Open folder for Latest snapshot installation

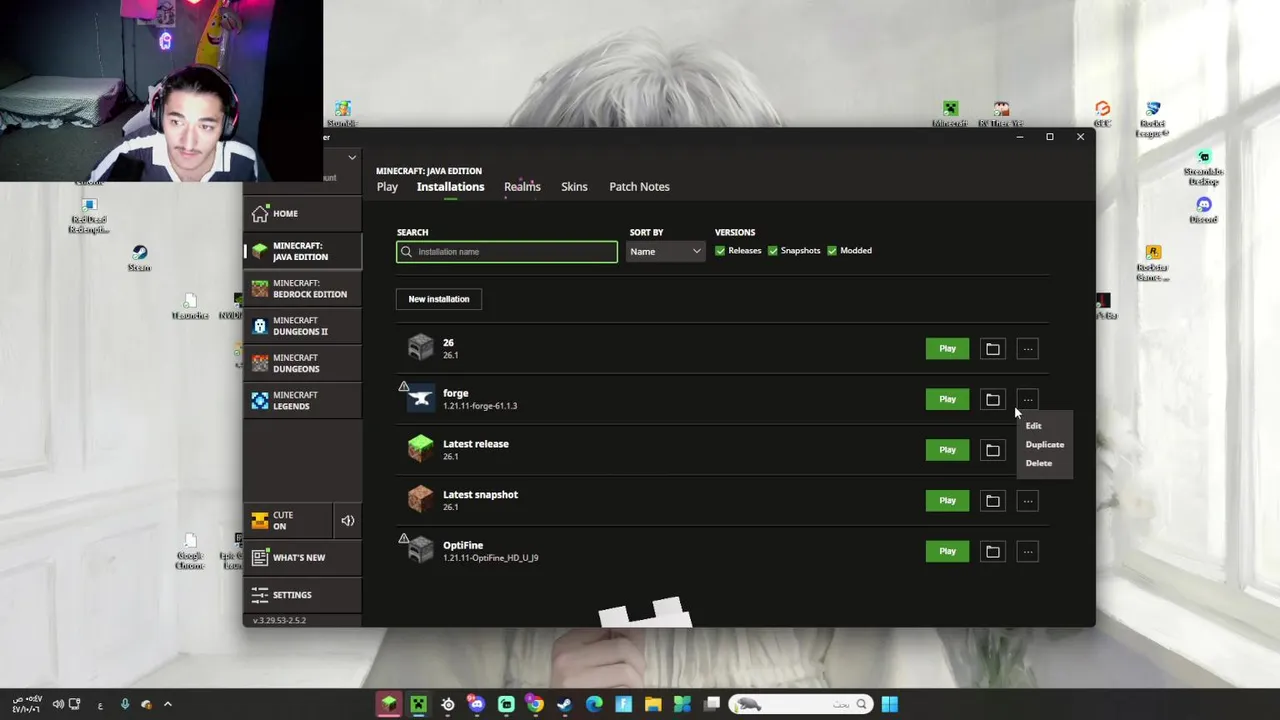point(992,500)
